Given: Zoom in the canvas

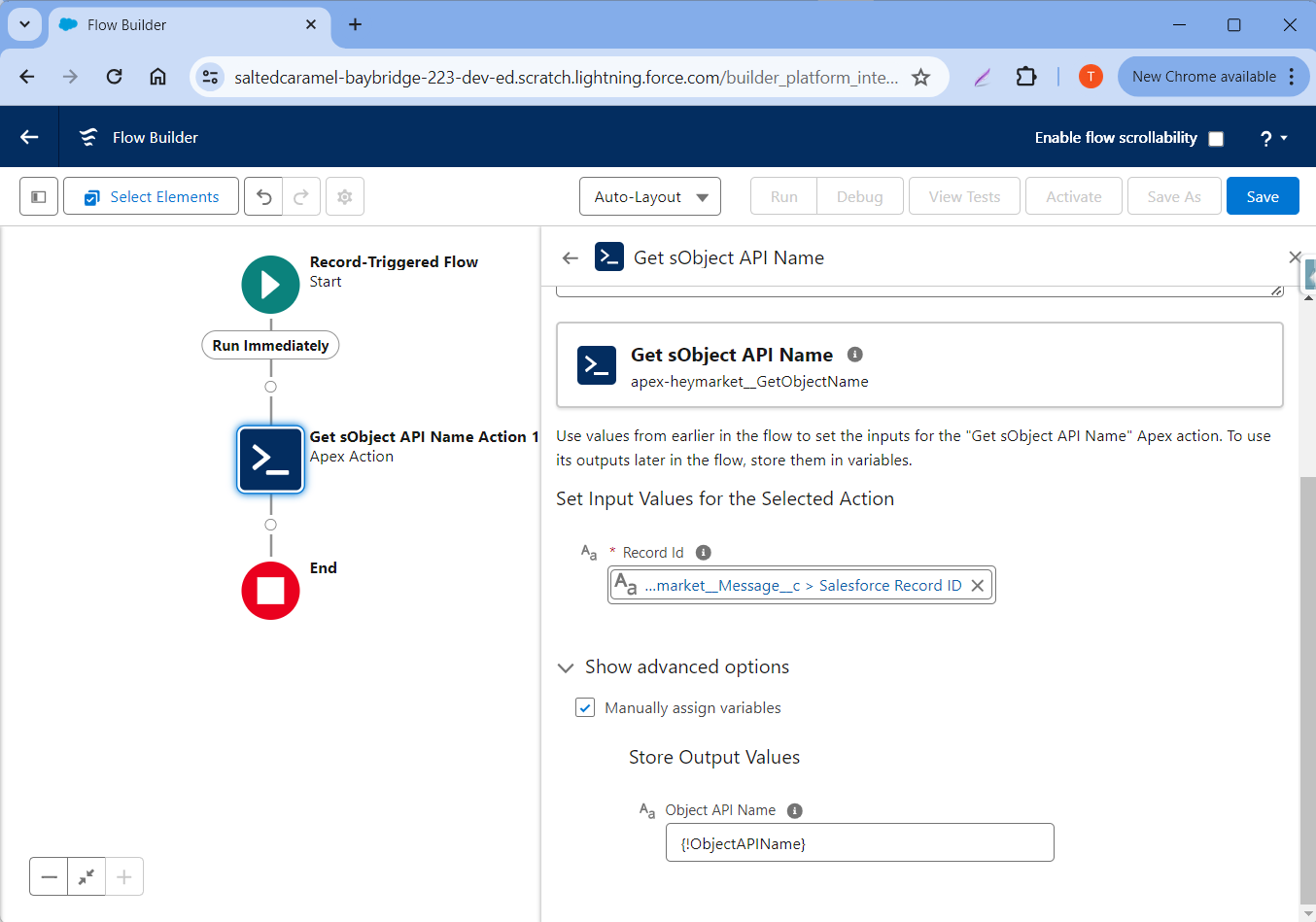Looking at the screenshot, I should [x=124, y=876].
